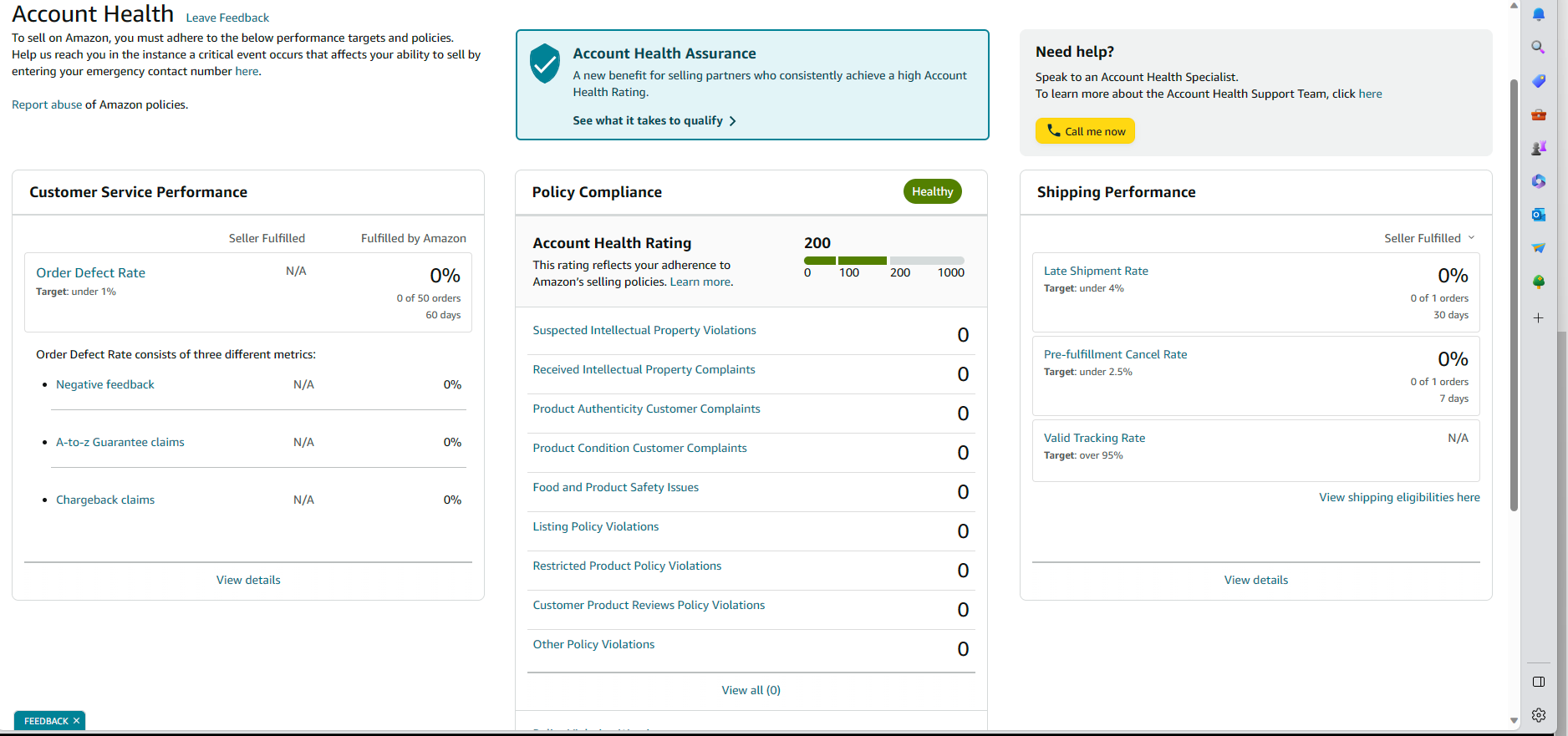1568x736 pixels.
Task: Close the FEEDBACK tab with its X
Action: [x=76, y=721]
